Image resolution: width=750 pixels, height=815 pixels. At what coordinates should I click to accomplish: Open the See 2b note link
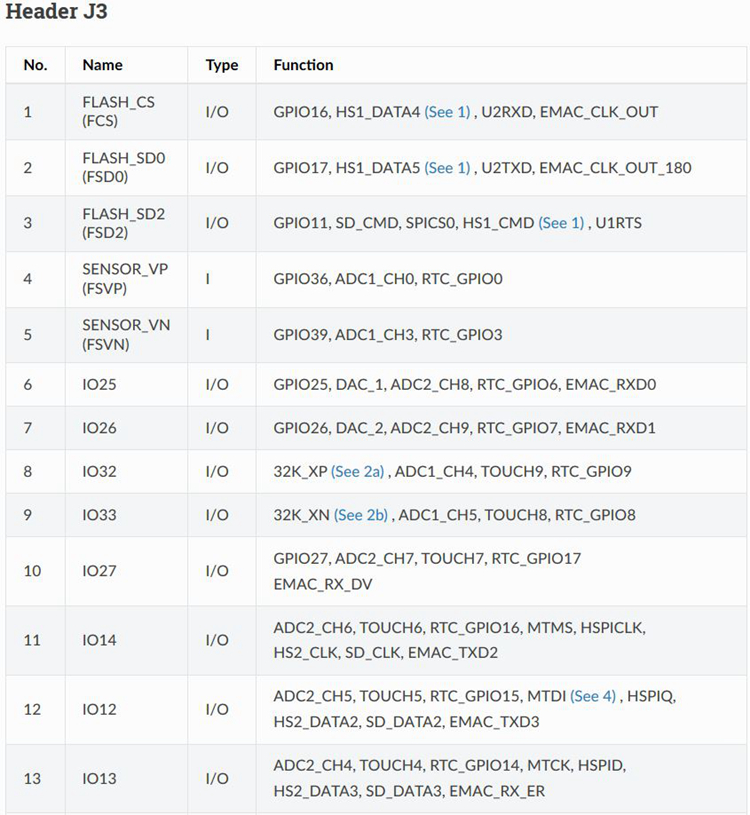coord(361,515)
